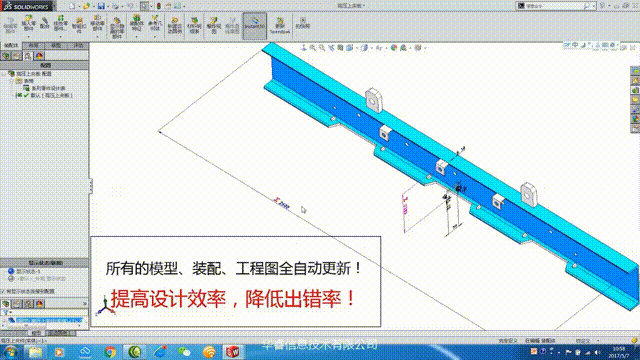Screen dimensions: 640x360
Task: Open Chrome from the Windows taskbar
Action: pos(109,352)
